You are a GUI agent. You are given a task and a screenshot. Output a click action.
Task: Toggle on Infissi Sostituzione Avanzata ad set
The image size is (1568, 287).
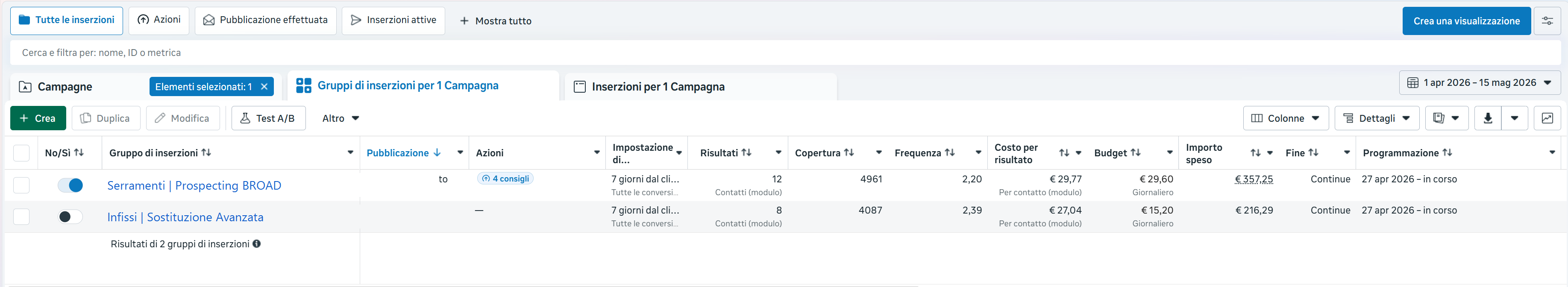(70, 217)
